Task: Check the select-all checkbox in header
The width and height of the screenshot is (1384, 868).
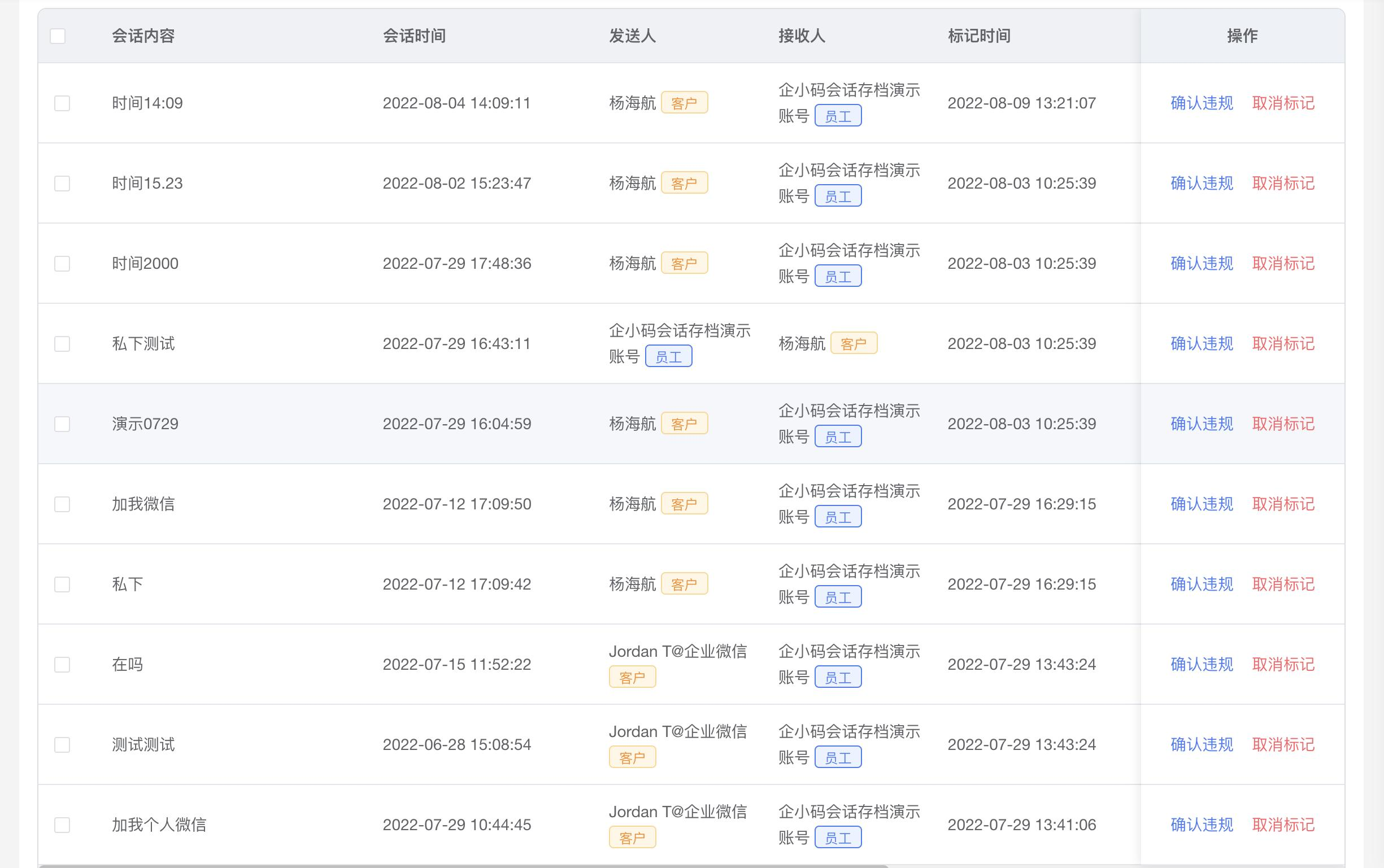Action: click(x=58, y=36)
